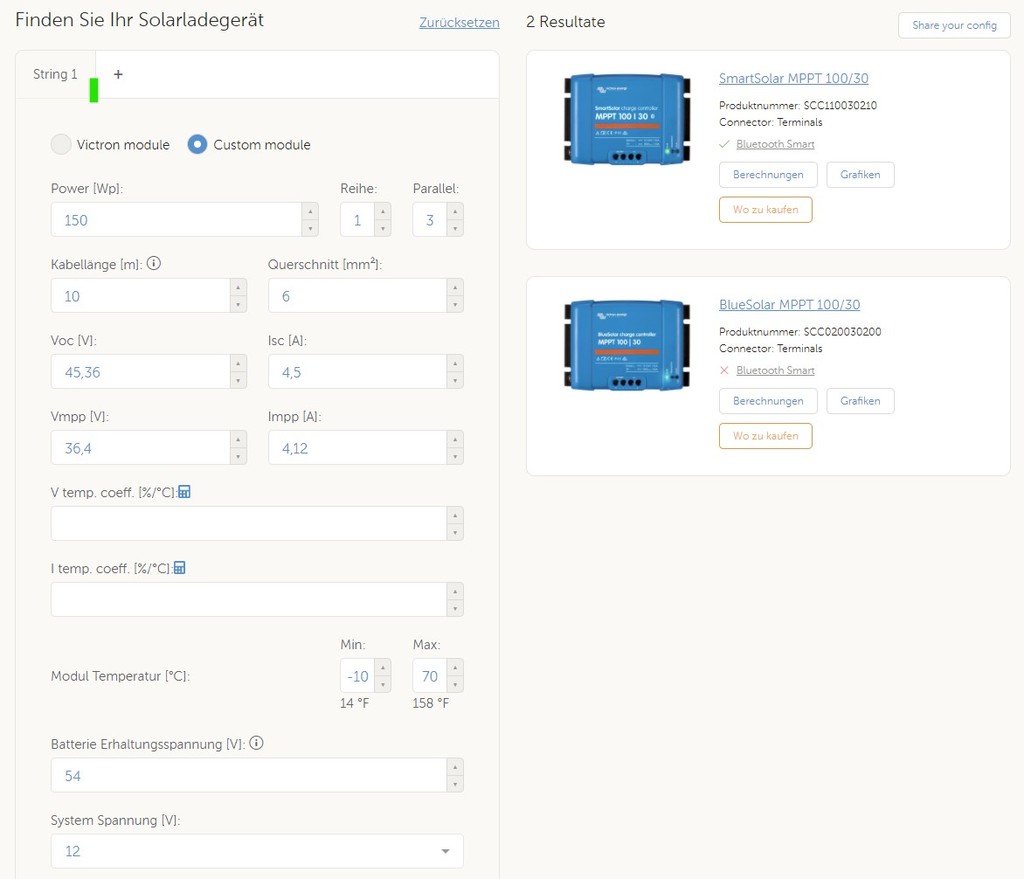
Task: Click the SmartSolar MPPT 100/30 product image
Action: (x=627, y=119)
